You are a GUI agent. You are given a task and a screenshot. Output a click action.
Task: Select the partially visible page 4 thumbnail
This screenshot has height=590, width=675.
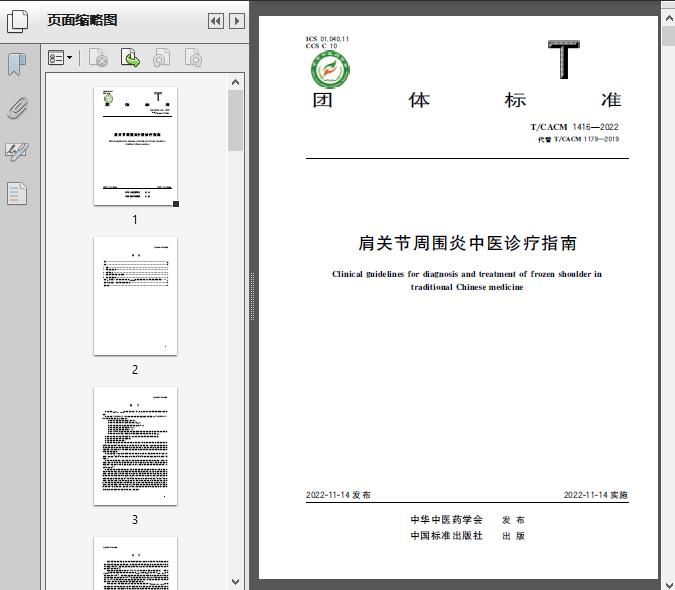tap(135, 563)
